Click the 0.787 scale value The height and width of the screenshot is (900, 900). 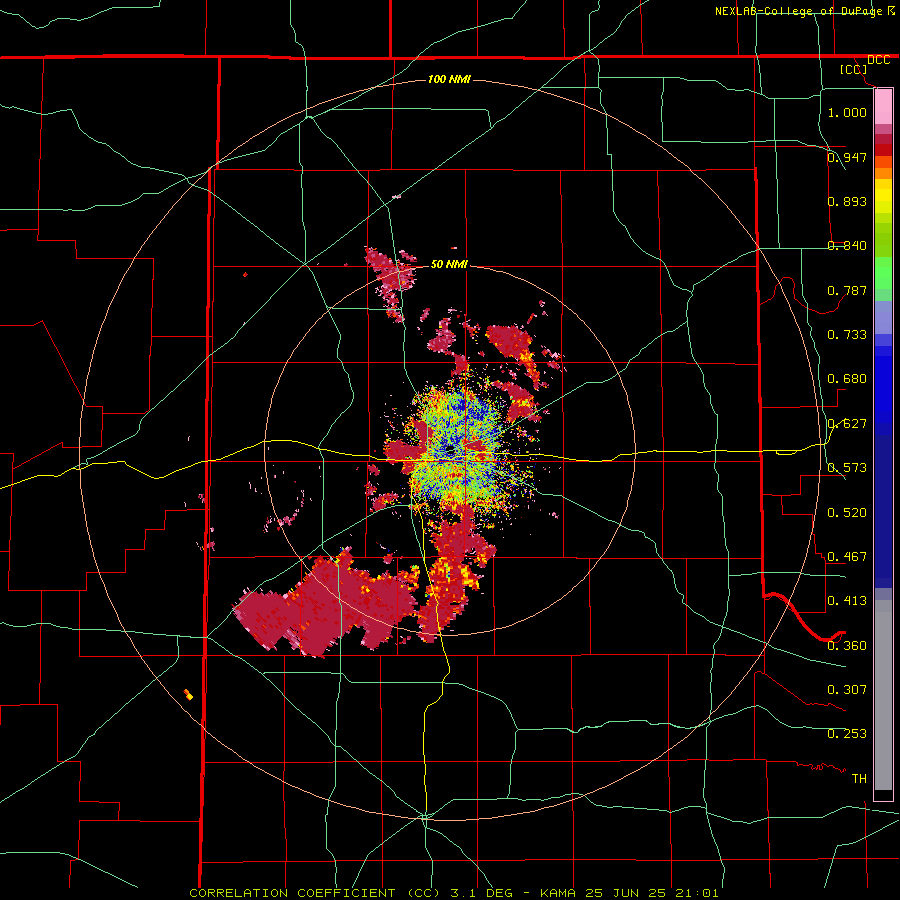pos(847,290)
